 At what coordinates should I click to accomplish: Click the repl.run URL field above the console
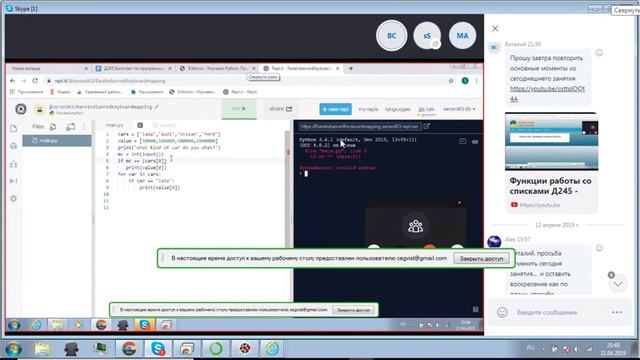[x=359, y=127]
